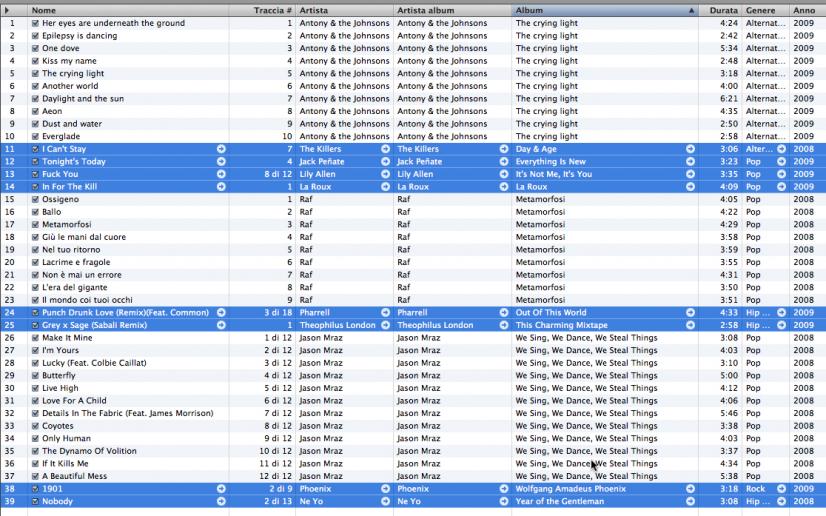Click arrow icon beside Theophilus London in Artista column

[386, 325]
